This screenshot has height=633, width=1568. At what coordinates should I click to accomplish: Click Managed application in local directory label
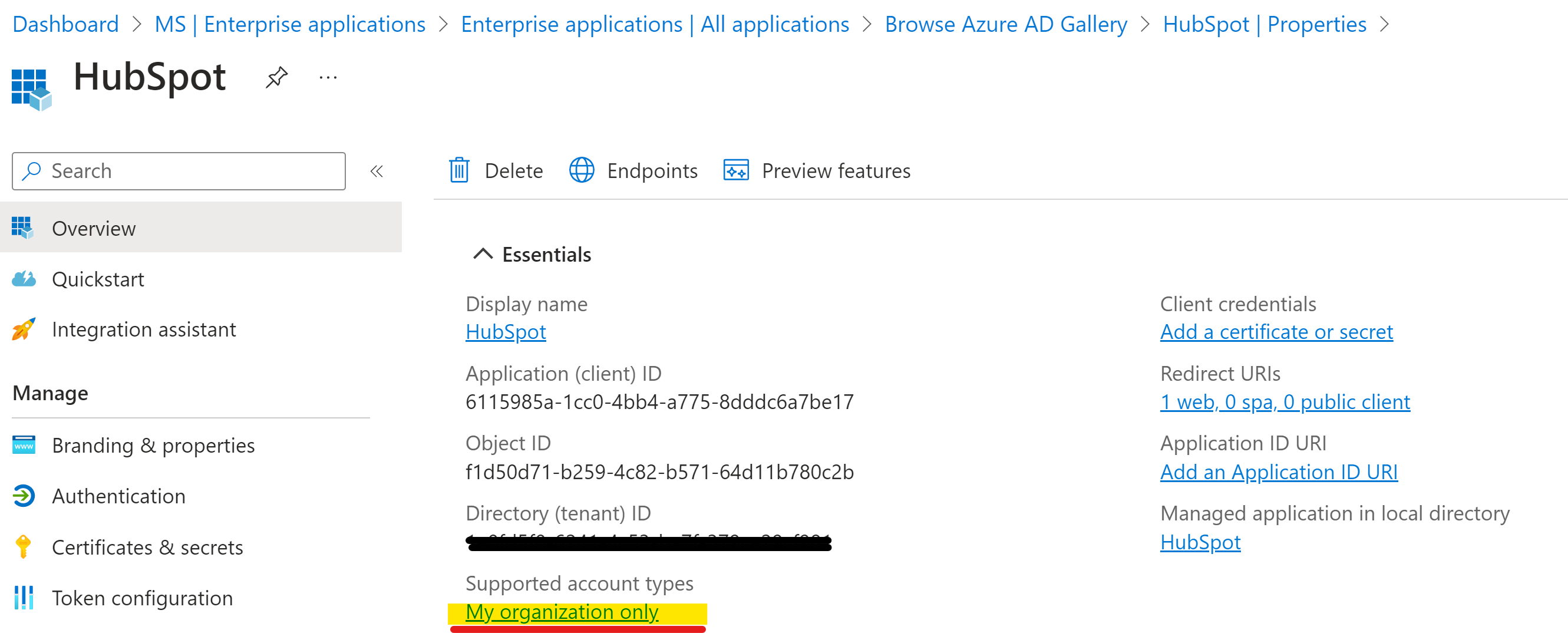(1334, 513)
